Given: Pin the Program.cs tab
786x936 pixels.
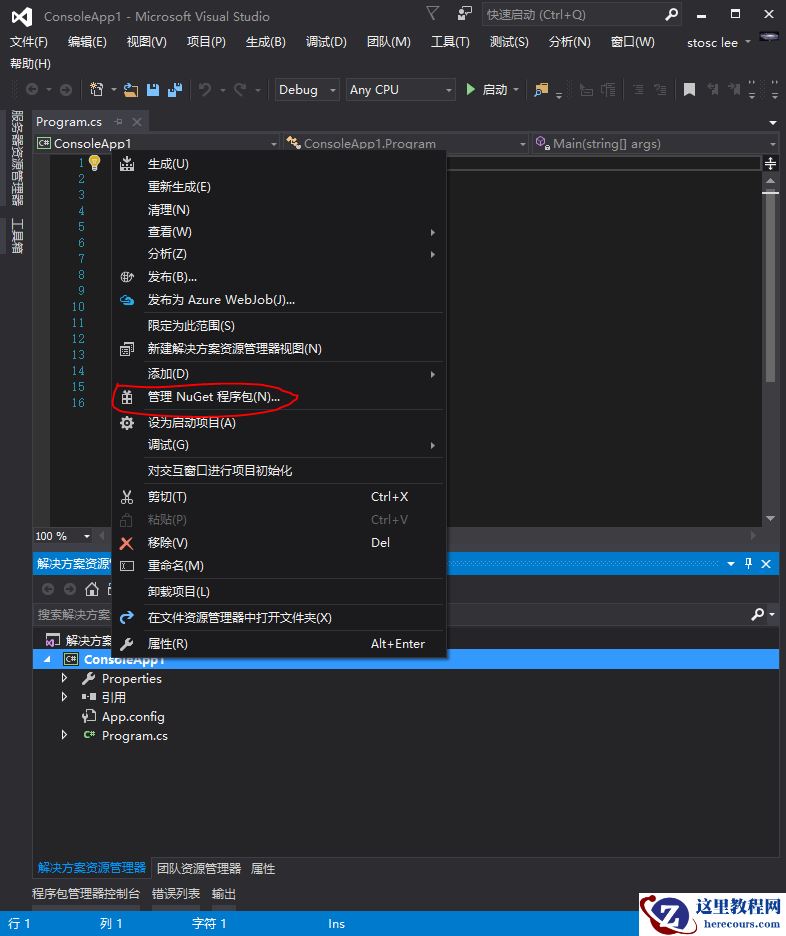Looking at the screenshot, I should pyautogui.click(x=118, y=122).
